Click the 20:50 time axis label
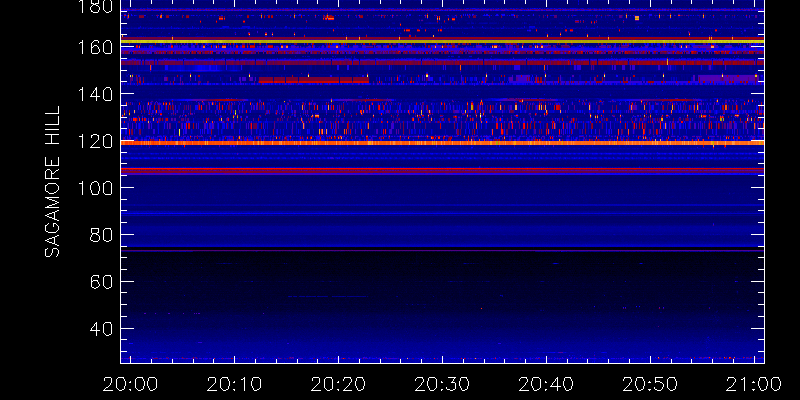This screenshot has height=400, width=800. pyautogui.click(x=650, y=384)
